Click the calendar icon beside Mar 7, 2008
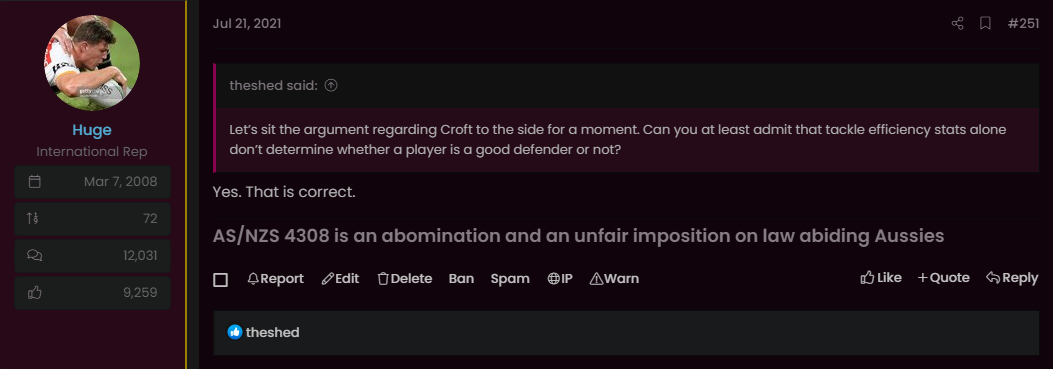 click(36, 181)
